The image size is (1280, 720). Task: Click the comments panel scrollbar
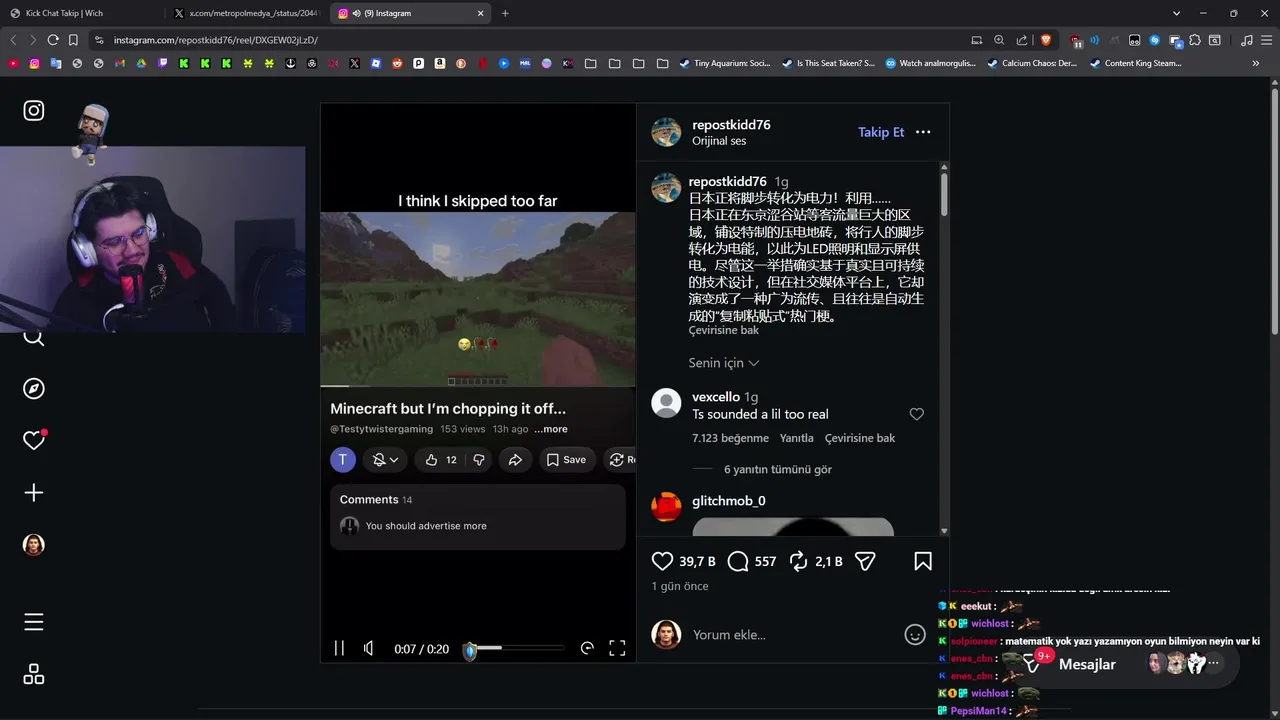point(944,195)
